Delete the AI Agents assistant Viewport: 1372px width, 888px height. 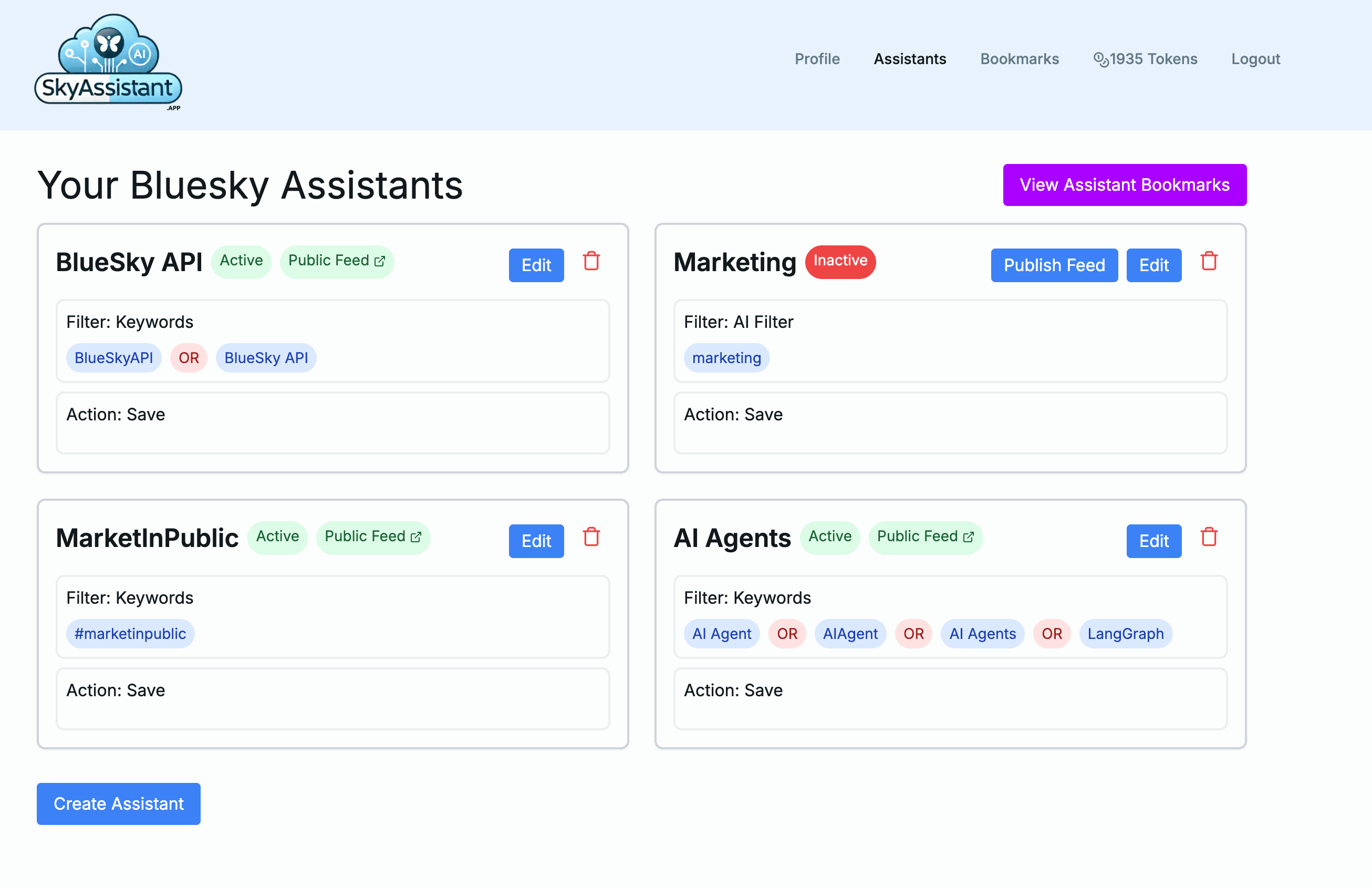coord(1209,537)
